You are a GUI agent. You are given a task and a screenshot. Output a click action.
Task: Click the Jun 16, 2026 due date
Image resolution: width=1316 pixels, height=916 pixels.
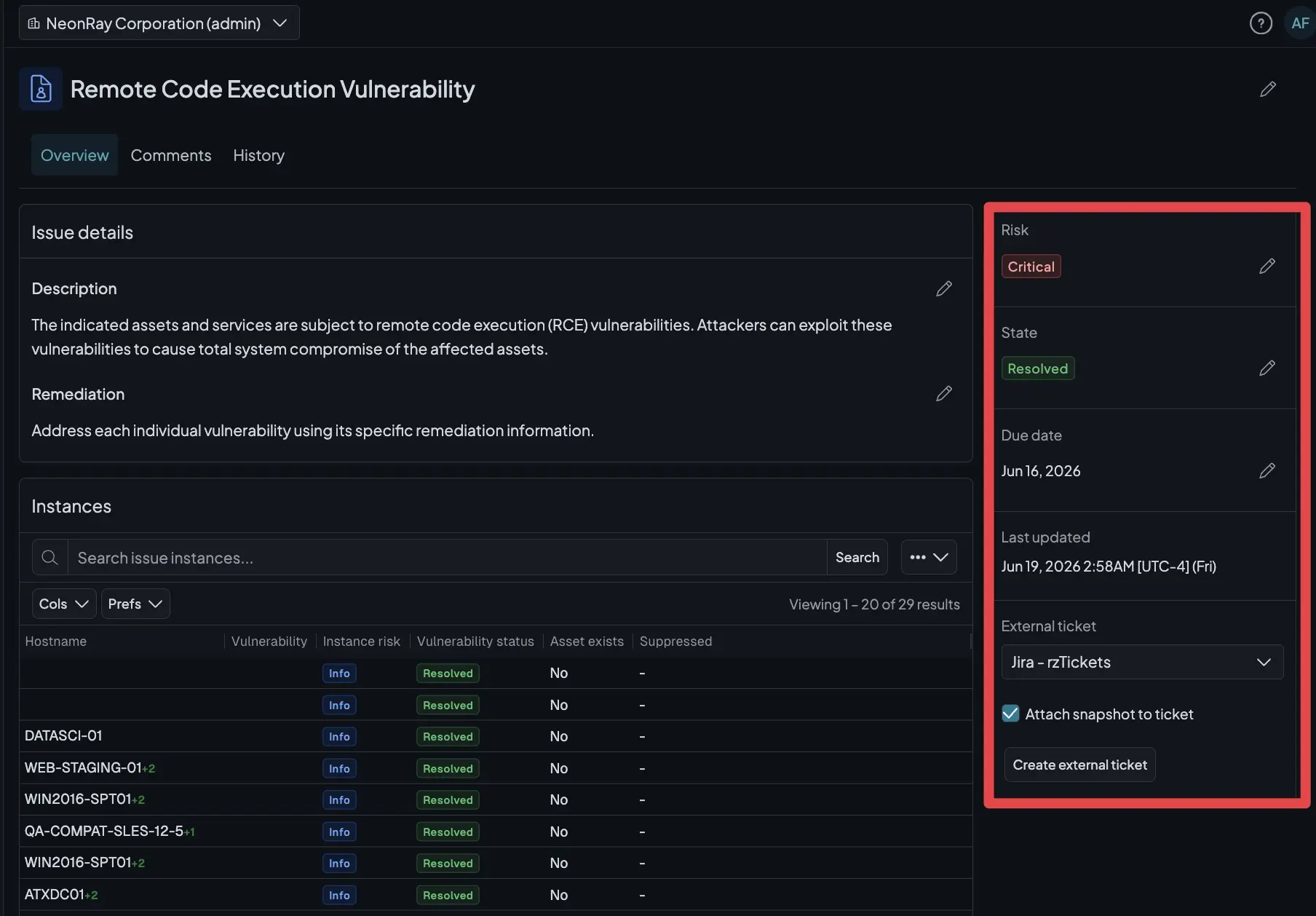point(1041,471)
